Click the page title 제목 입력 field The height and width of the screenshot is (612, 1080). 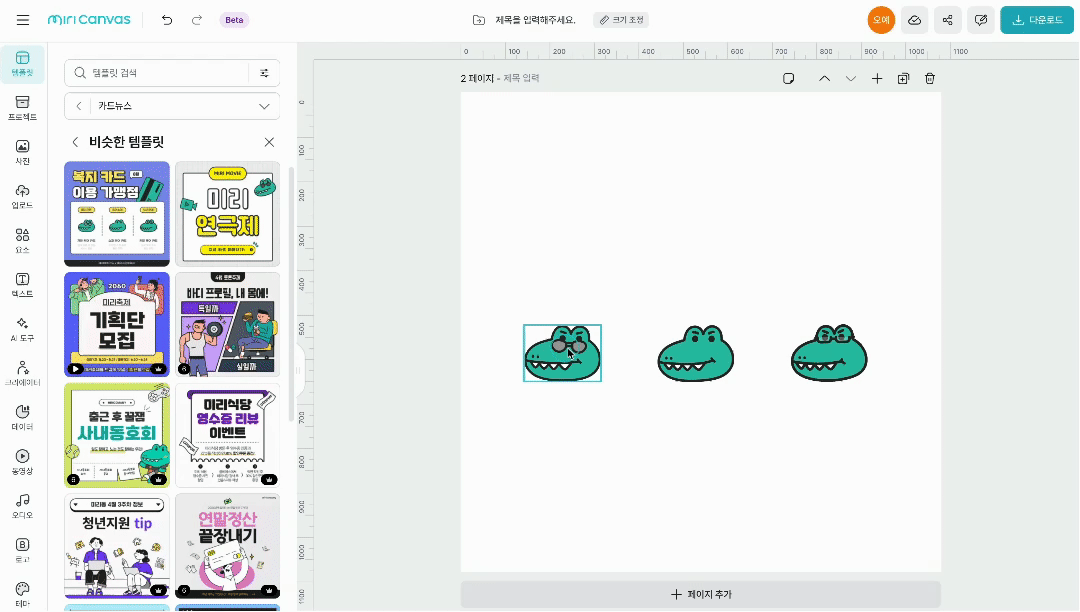point(521,78)
